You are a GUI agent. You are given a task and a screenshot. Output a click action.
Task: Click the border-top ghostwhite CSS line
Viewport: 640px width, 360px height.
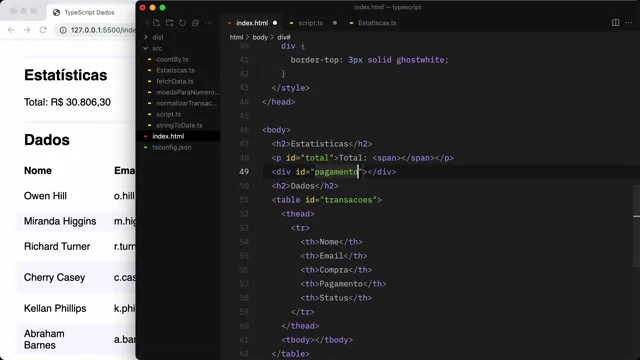click(x=369, y=60)
